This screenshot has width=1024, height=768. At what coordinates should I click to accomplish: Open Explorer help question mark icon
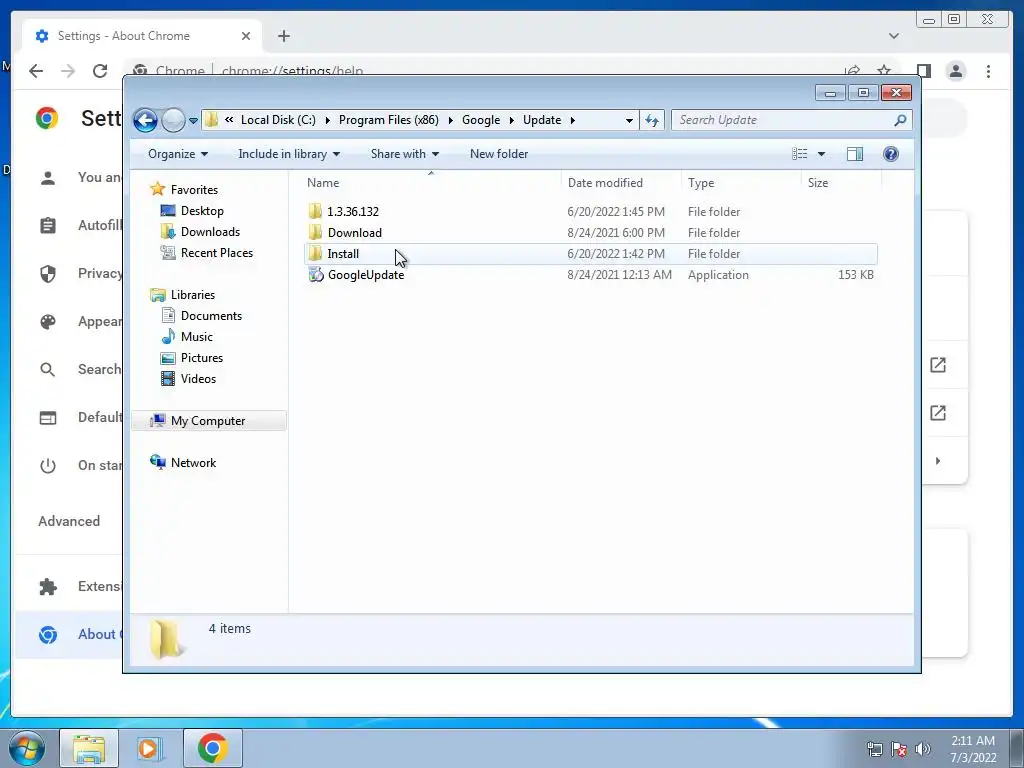click(x=891, y=154)
